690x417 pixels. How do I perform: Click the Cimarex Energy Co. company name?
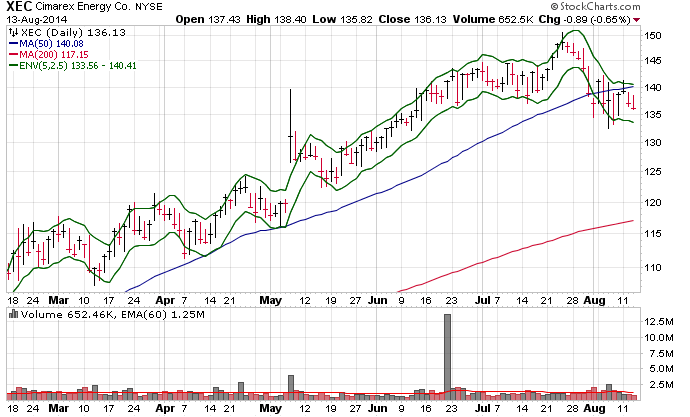(x=84, y=7)
